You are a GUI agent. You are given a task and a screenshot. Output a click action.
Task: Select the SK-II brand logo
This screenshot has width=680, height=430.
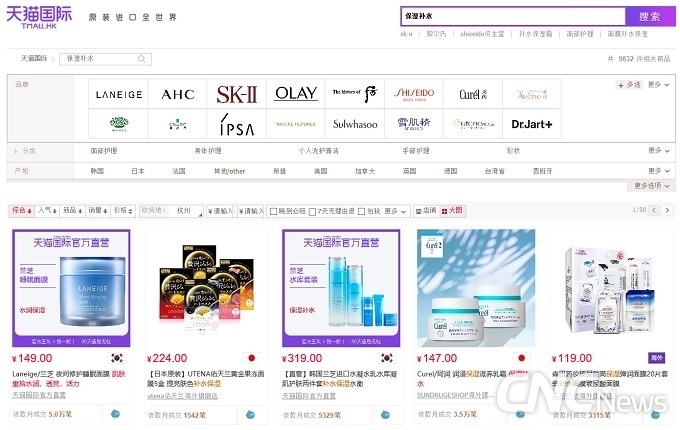[x=237, y=94]
